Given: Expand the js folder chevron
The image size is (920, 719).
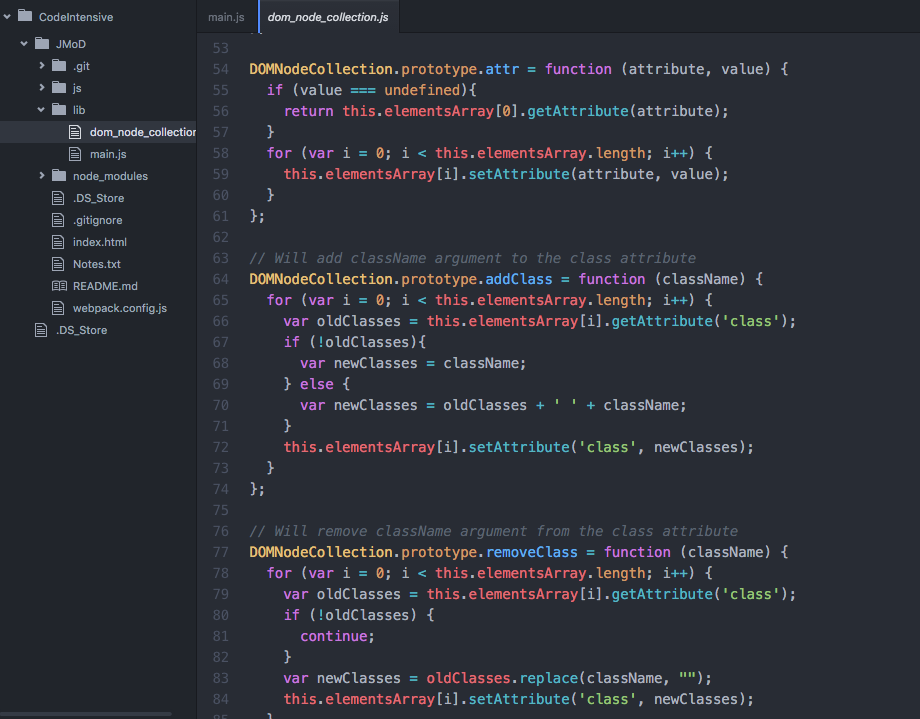Looking at the screenshot, I should point(42,87).
